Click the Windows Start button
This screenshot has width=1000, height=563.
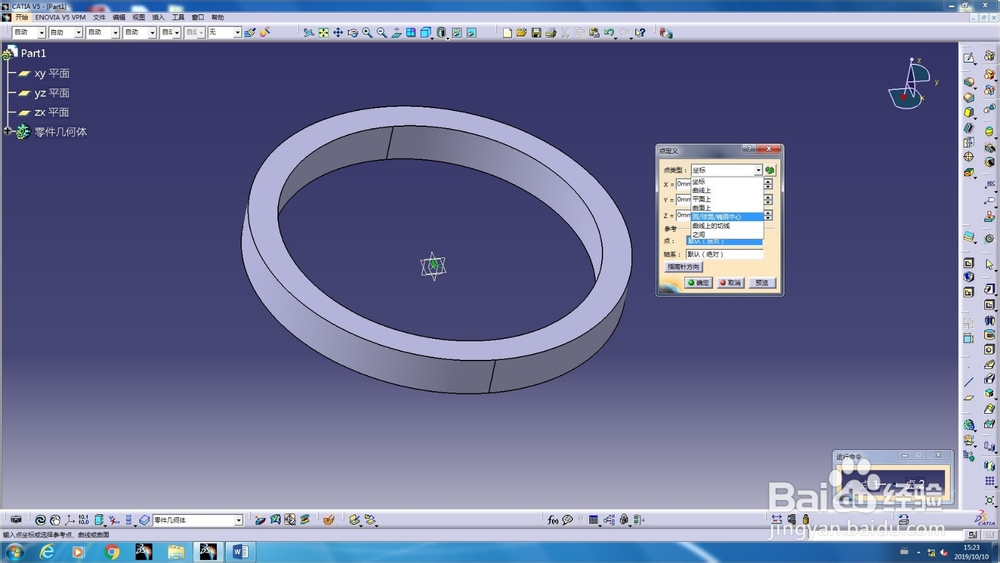[14, 552]
